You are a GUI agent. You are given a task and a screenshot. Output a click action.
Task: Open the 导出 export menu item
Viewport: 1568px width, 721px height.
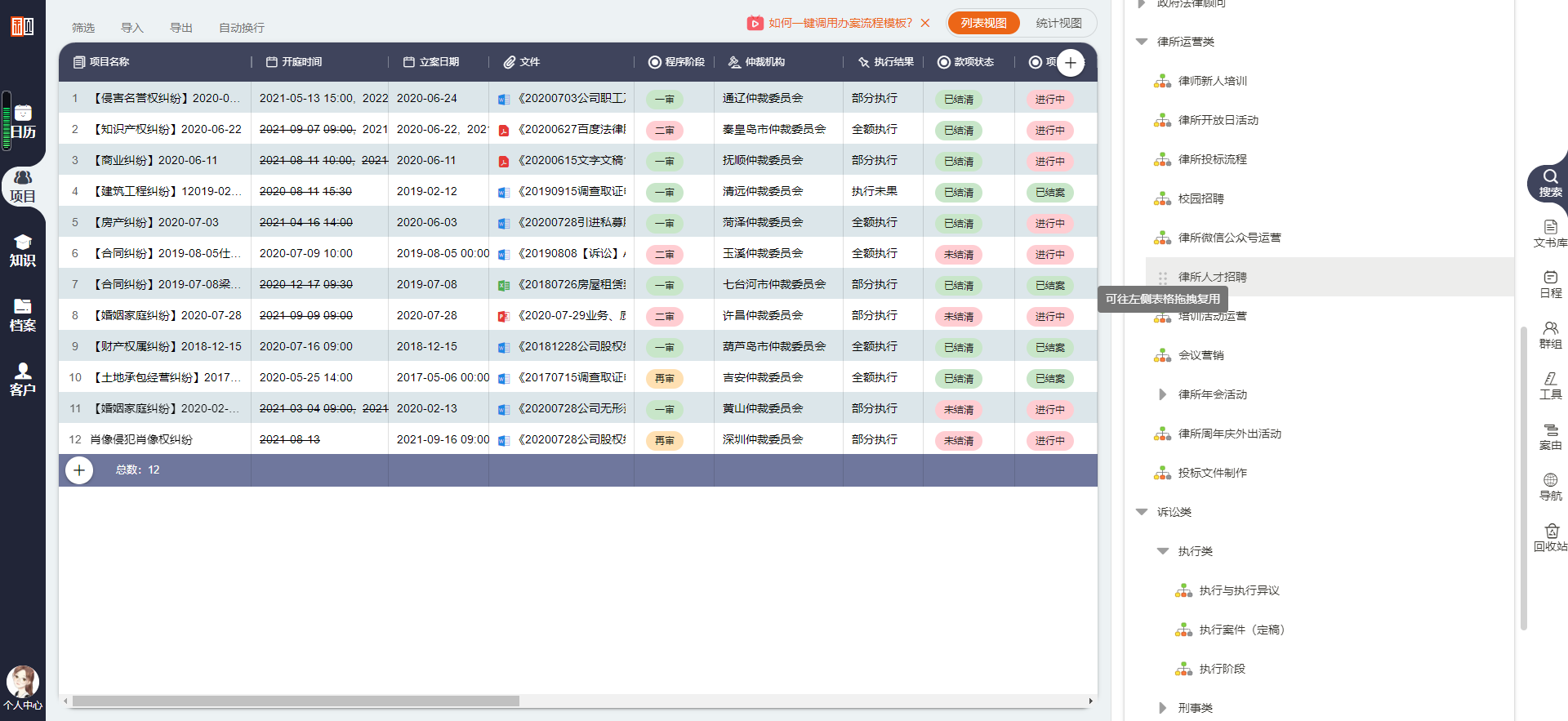[x=180, y=28]
